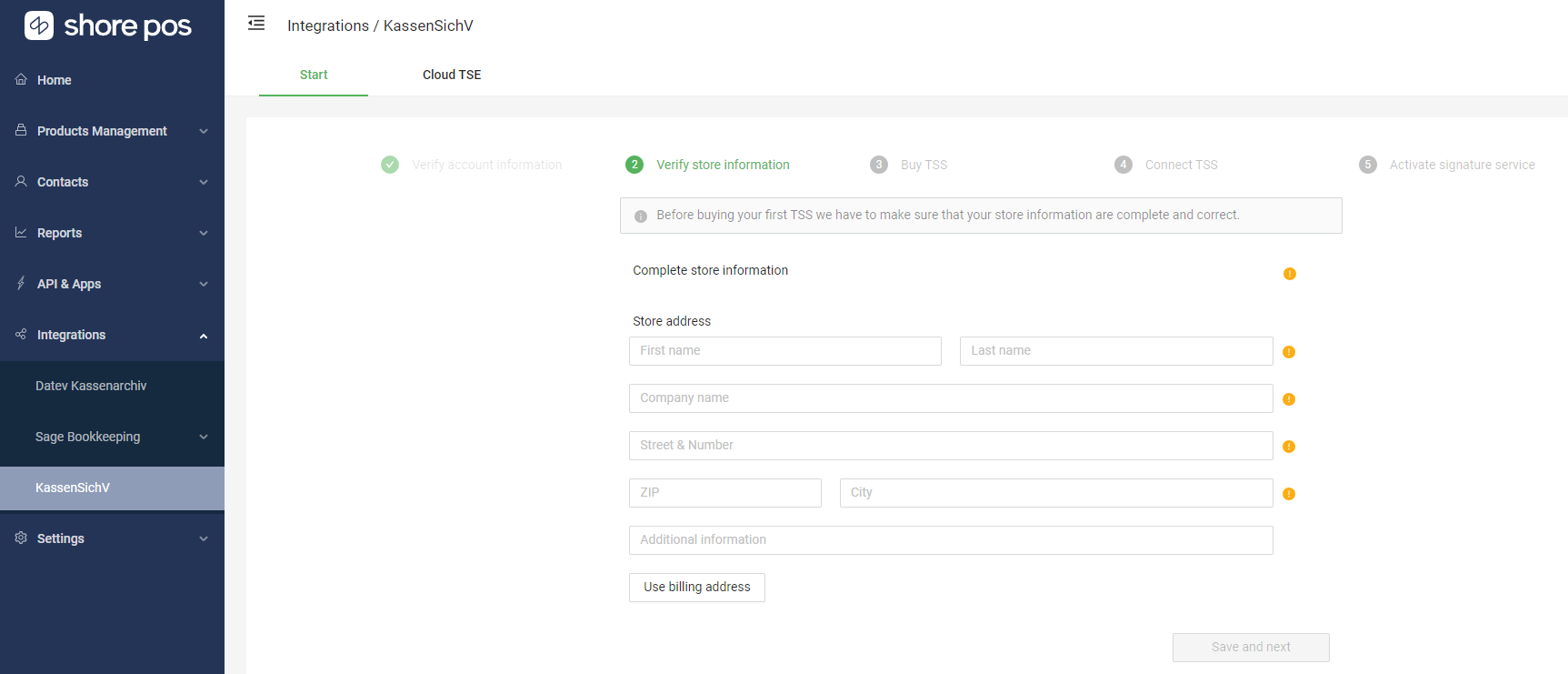Click the Use billing address button

[697, 588]
